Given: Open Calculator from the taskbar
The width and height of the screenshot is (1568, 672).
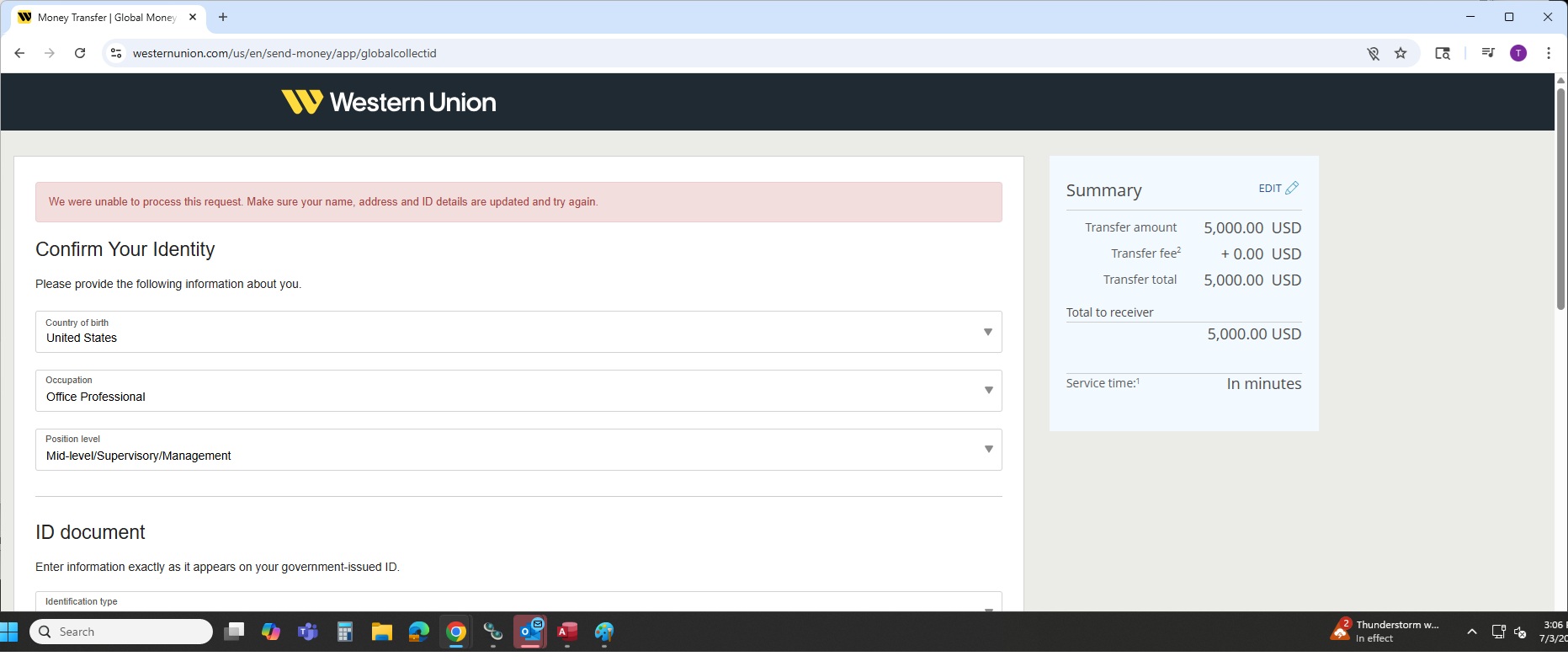Looking at the screenshot, I should 345,632.
